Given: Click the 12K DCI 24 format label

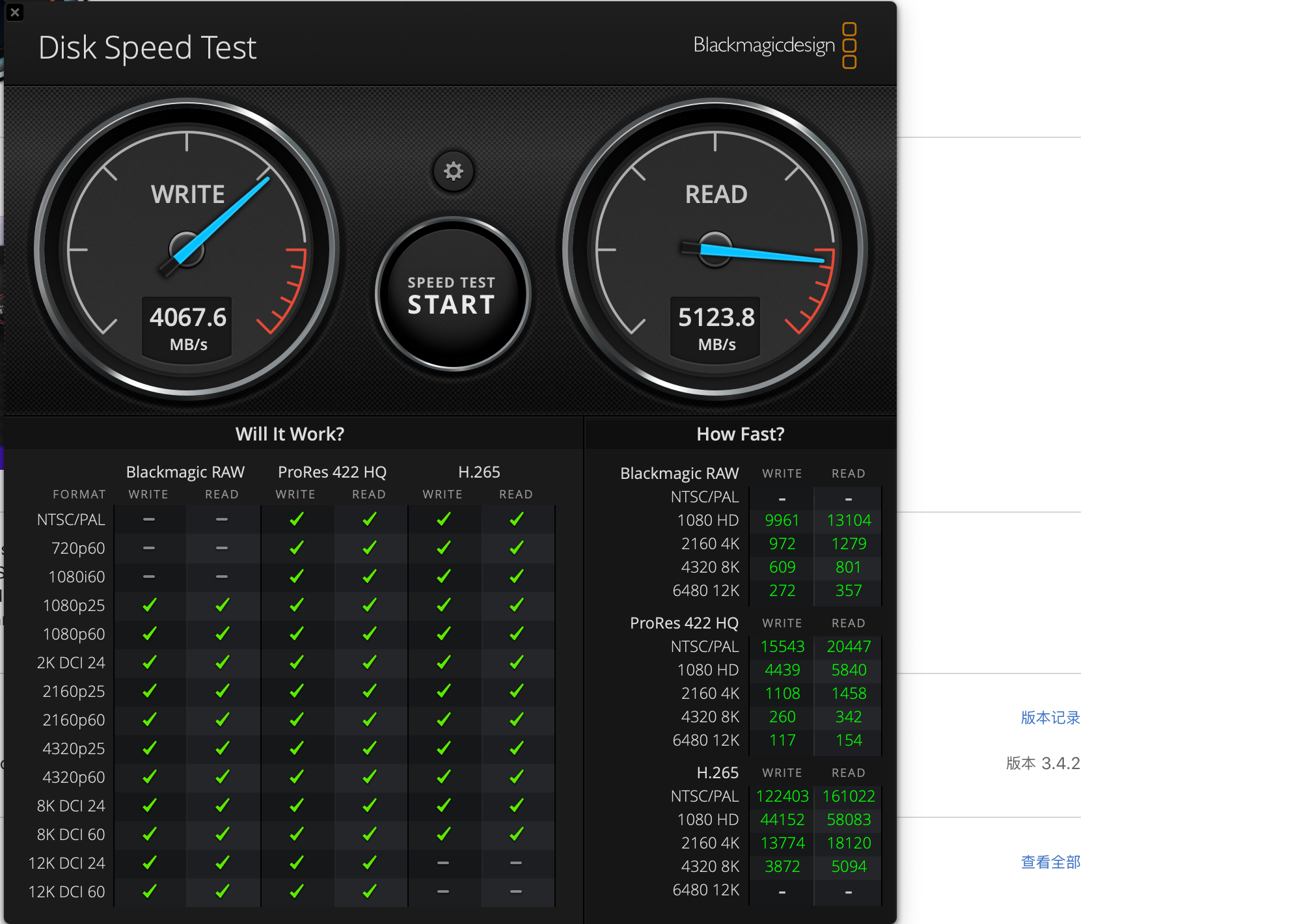Looking at the screenshot, I should (x=66, y=863).
